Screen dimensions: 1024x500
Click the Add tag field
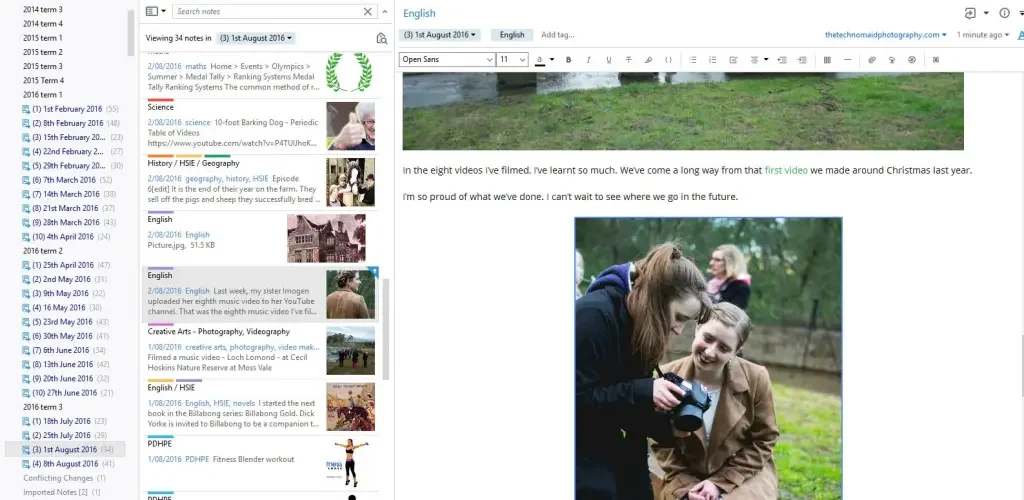[558, 35]
